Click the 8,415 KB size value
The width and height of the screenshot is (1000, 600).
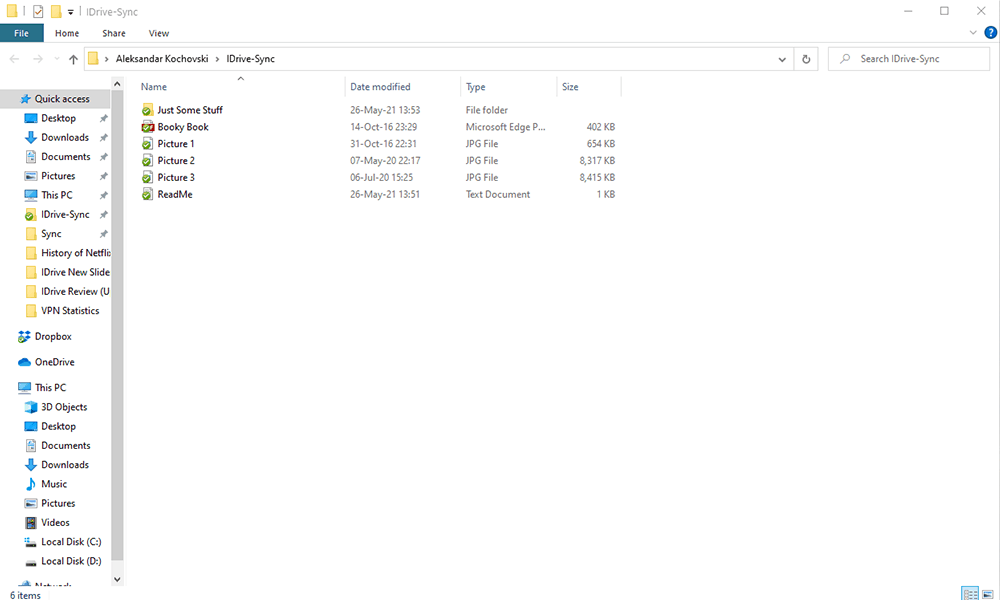point(597,178)
